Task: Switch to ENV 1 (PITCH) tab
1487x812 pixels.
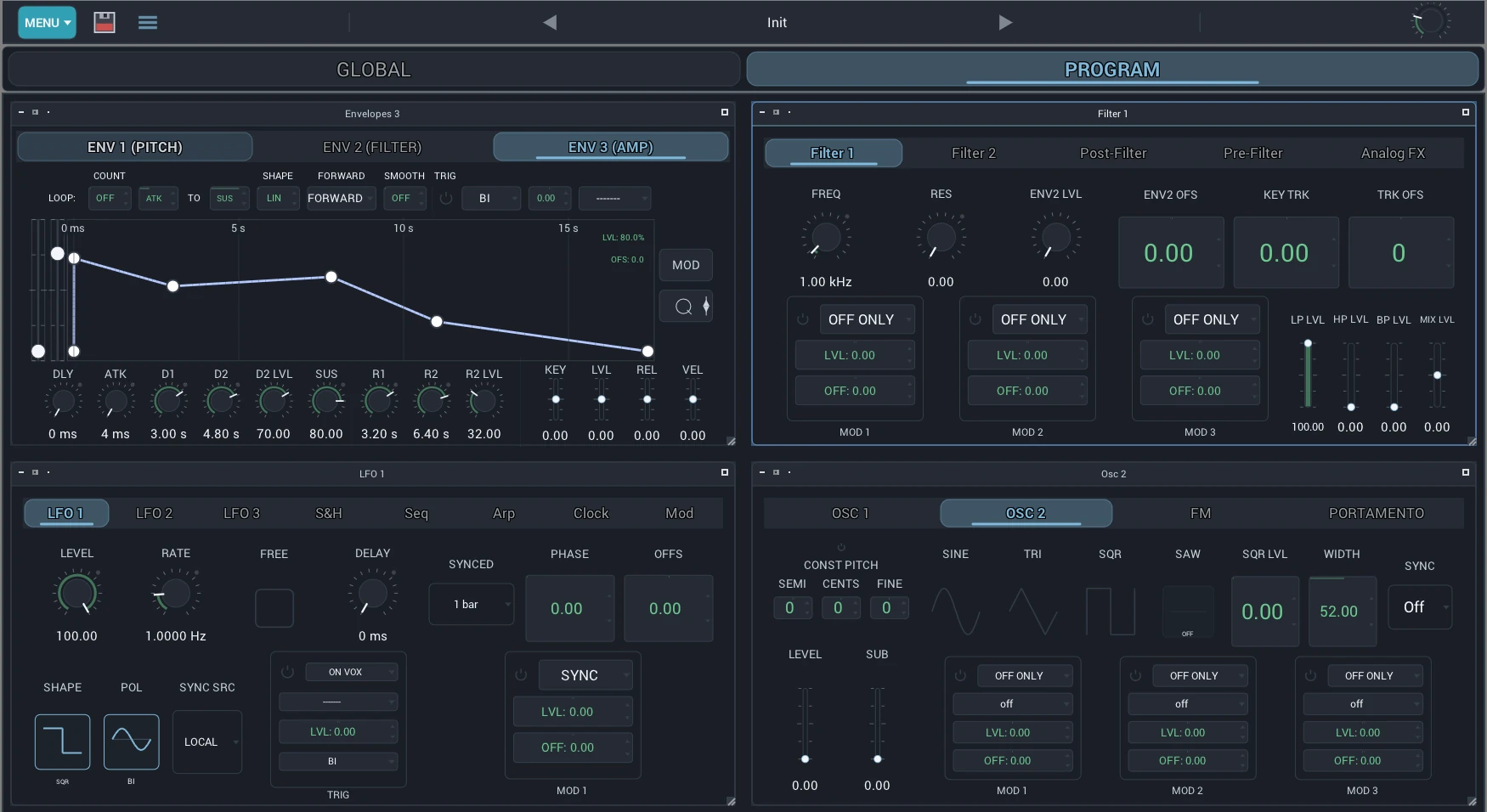Action: [135, 147]
